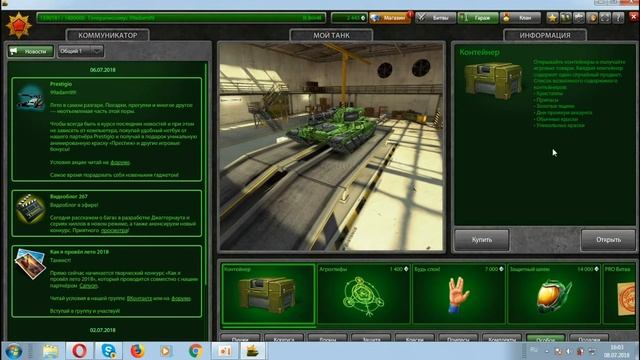
Task: Open the Новости news button
Action: coord(31,51)
